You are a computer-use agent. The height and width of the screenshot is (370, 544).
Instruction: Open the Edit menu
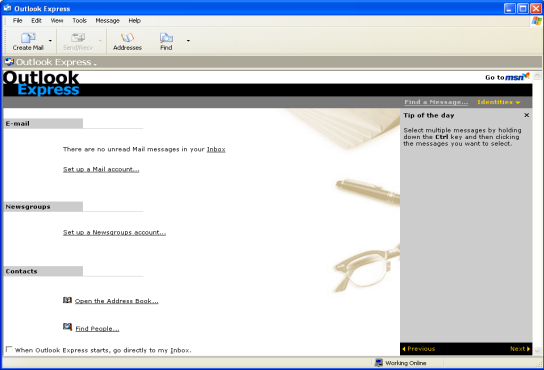36,20
